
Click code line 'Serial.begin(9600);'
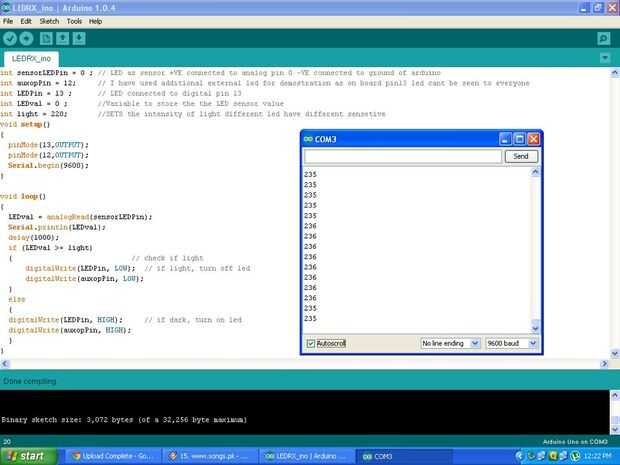point(48,165)
